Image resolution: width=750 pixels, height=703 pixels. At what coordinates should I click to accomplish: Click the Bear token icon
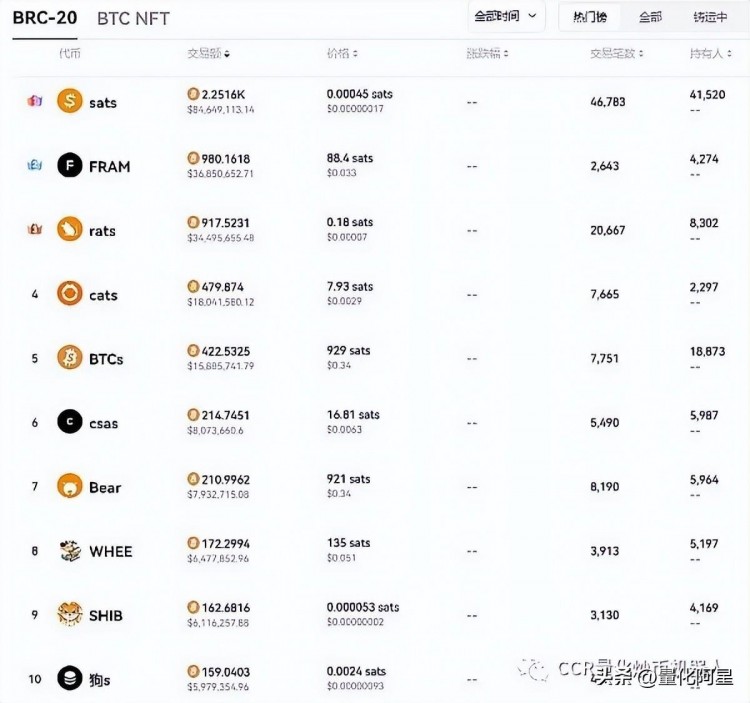[x=69, y=486]
